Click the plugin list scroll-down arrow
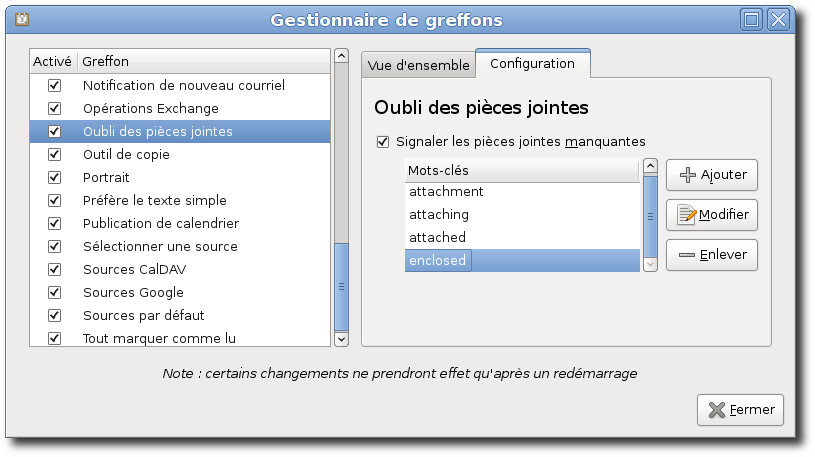The height and width of the screenshot is (457, 815). pyautogui.click(x=341, y=339)
